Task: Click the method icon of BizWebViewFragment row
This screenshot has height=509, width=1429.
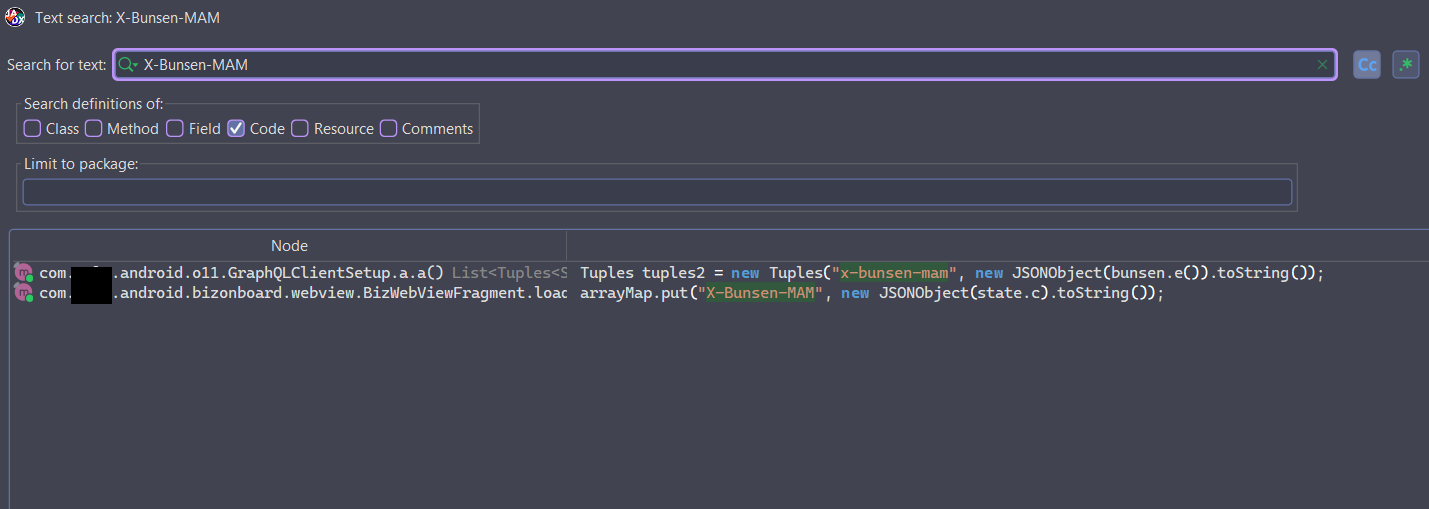Action: [24, 293]
